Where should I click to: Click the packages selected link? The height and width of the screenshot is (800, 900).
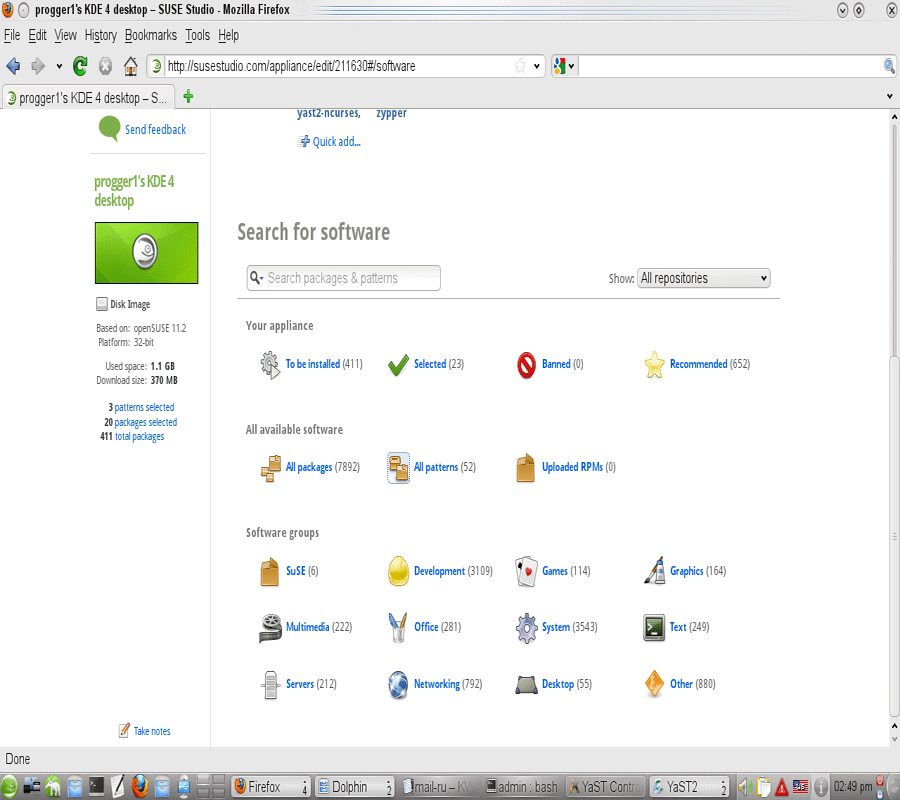146,422
